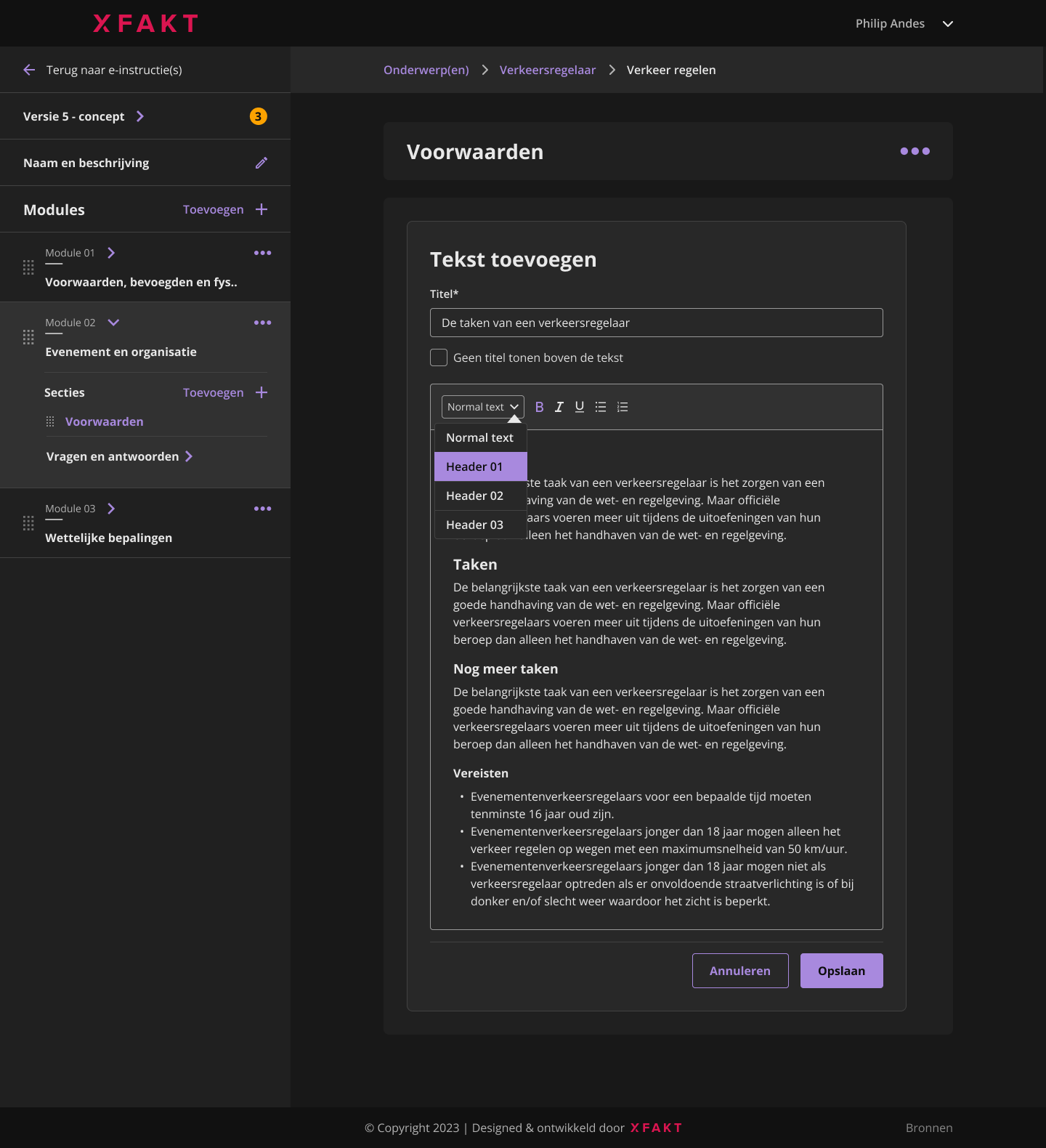Toggle bold formatting in editor toolbar
1046x1148 pixels.
point(539,407)
